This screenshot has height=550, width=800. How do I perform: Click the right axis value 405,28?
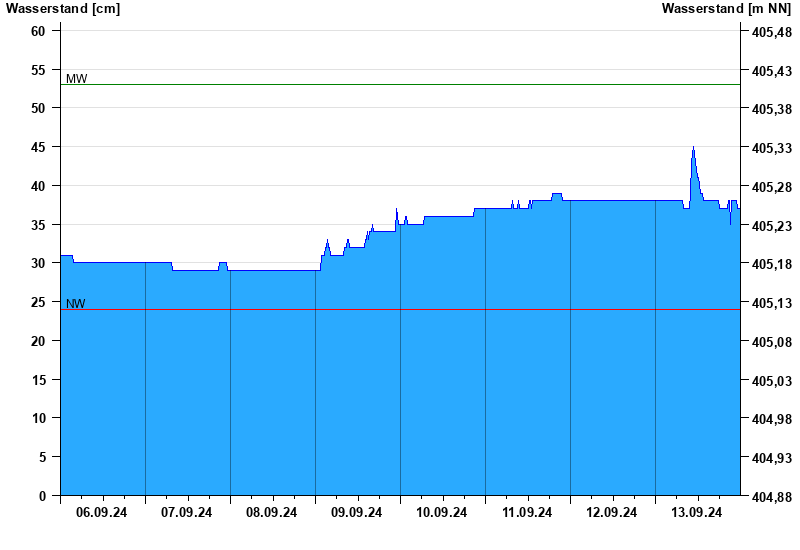click(772, 187)
